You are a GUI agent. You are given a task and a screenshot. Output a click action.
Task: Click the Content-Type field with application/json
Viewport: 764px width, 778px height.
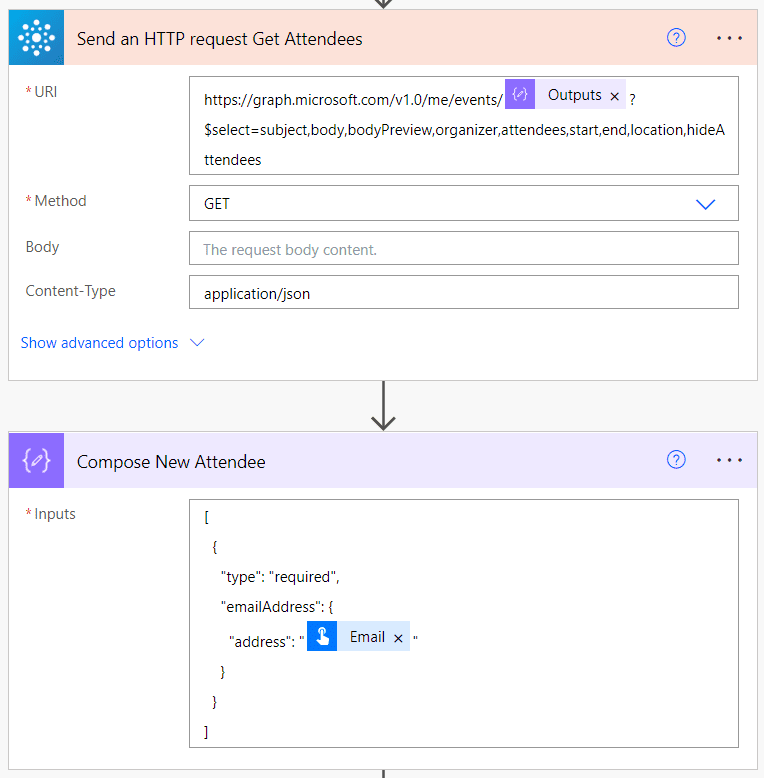tap(463, 294)
